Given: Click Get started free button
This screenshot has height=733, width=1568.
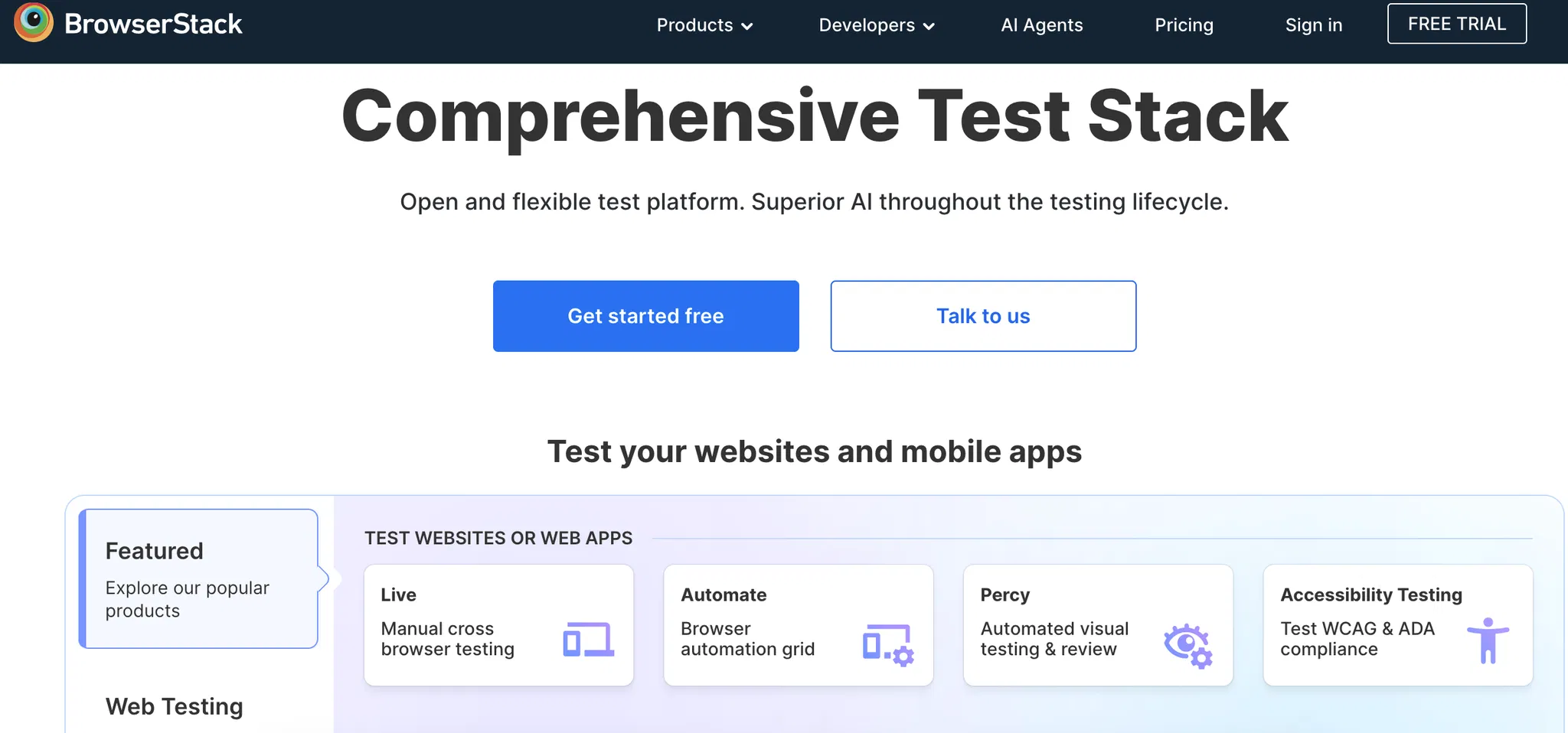Looking at the screenshot, I should pyautogui.click(x=645, y=316).
